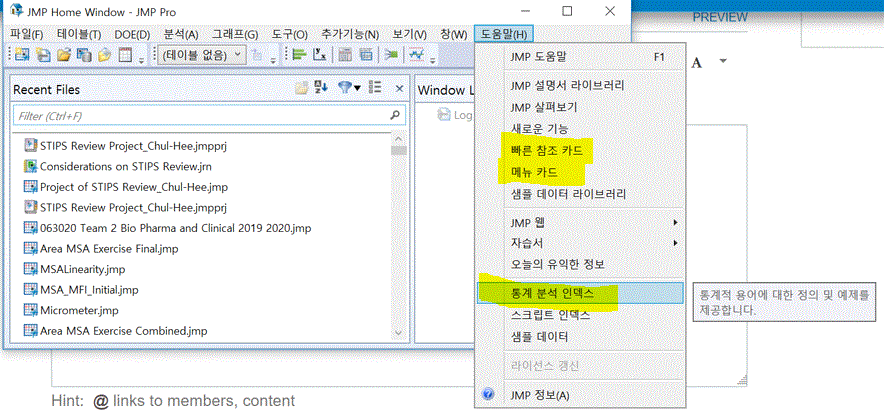The width and height of the screenshot is (884, 412).
Task: Select 메뉴 카드 menu entry
Action: [581, 172]
